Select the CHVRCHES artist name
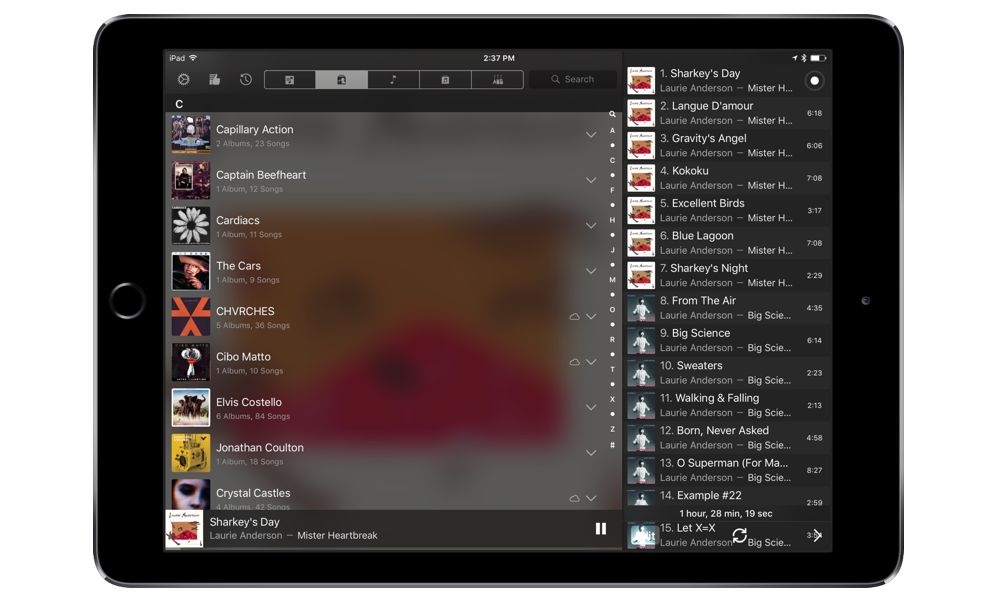This screenshot has width=1000, height=605. (x=246, y=311)
